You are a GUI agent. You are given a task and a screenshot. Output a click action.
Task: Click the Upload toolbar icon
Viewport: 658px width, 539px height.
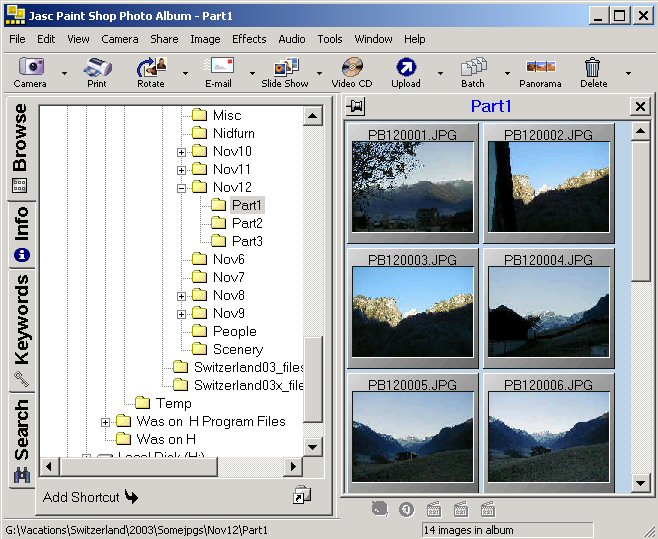click(406, 71)
